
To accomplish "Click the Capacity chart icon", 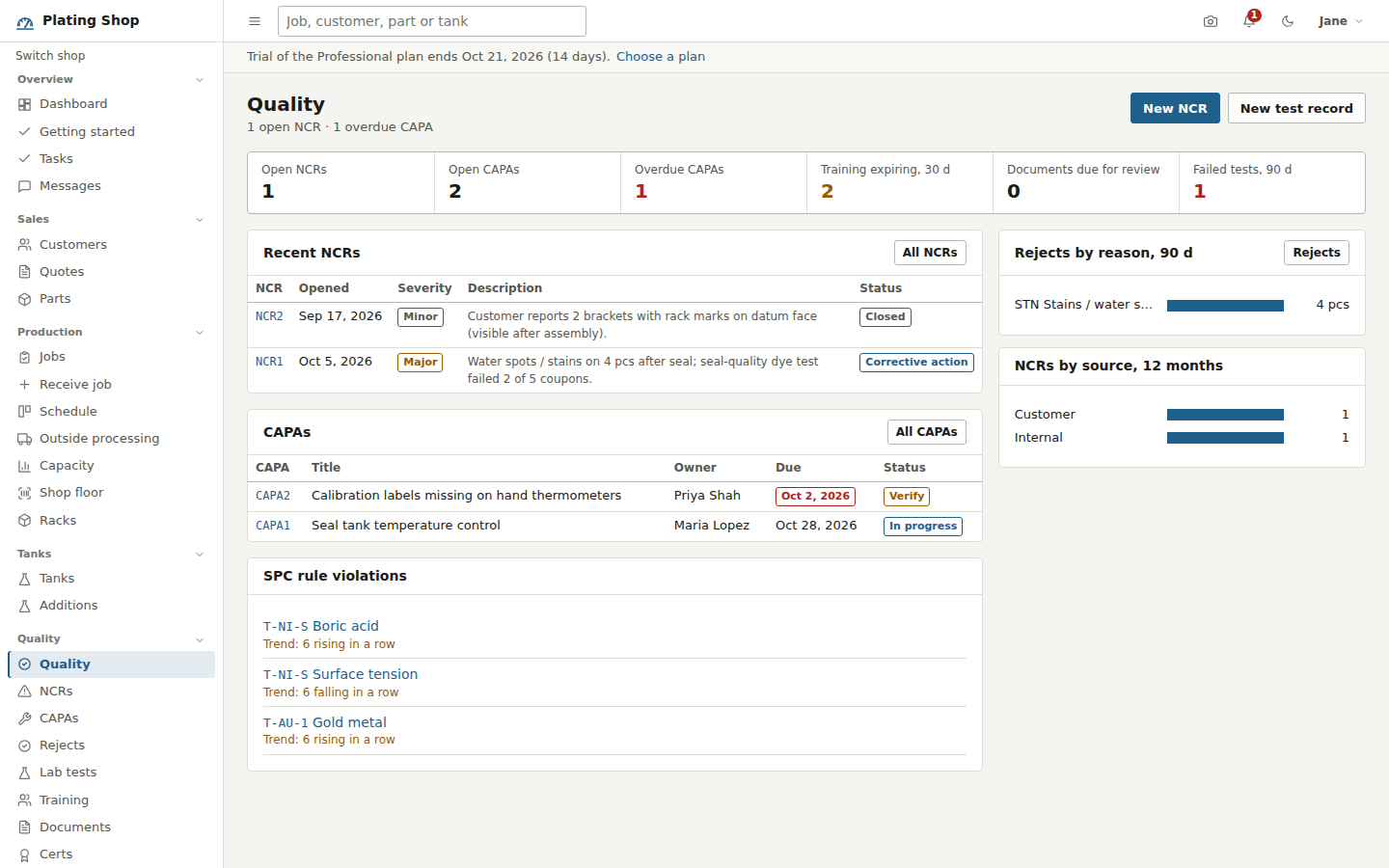I will (25, 466).
